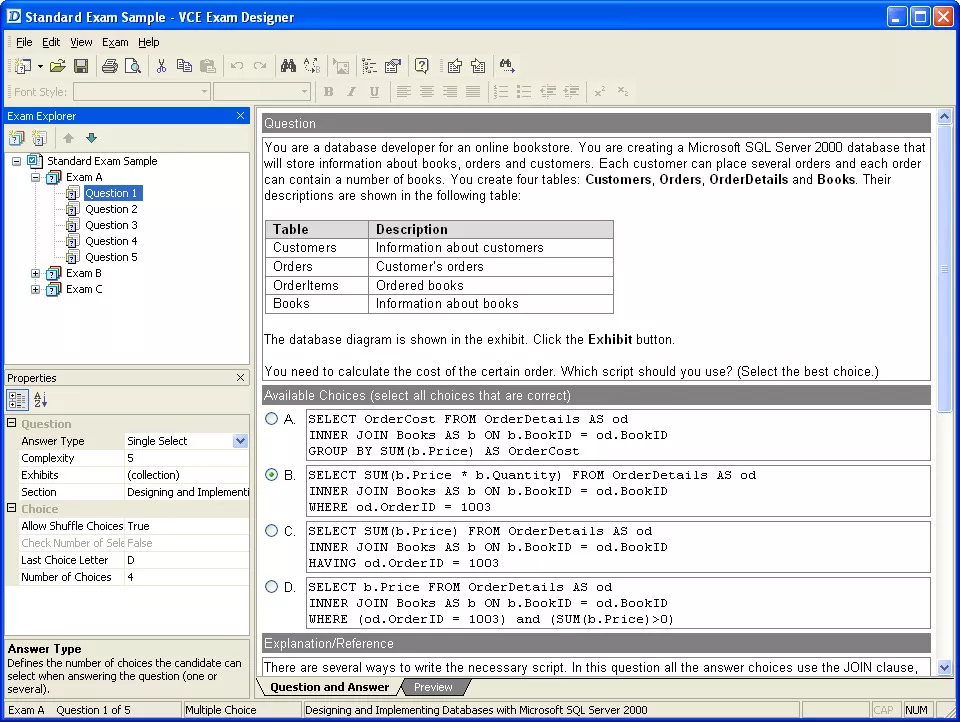Switch to the Preview tab
Image resolution: width=960 pixels, height=722 pixels.
pyautogui.click(x=434, y=687)
